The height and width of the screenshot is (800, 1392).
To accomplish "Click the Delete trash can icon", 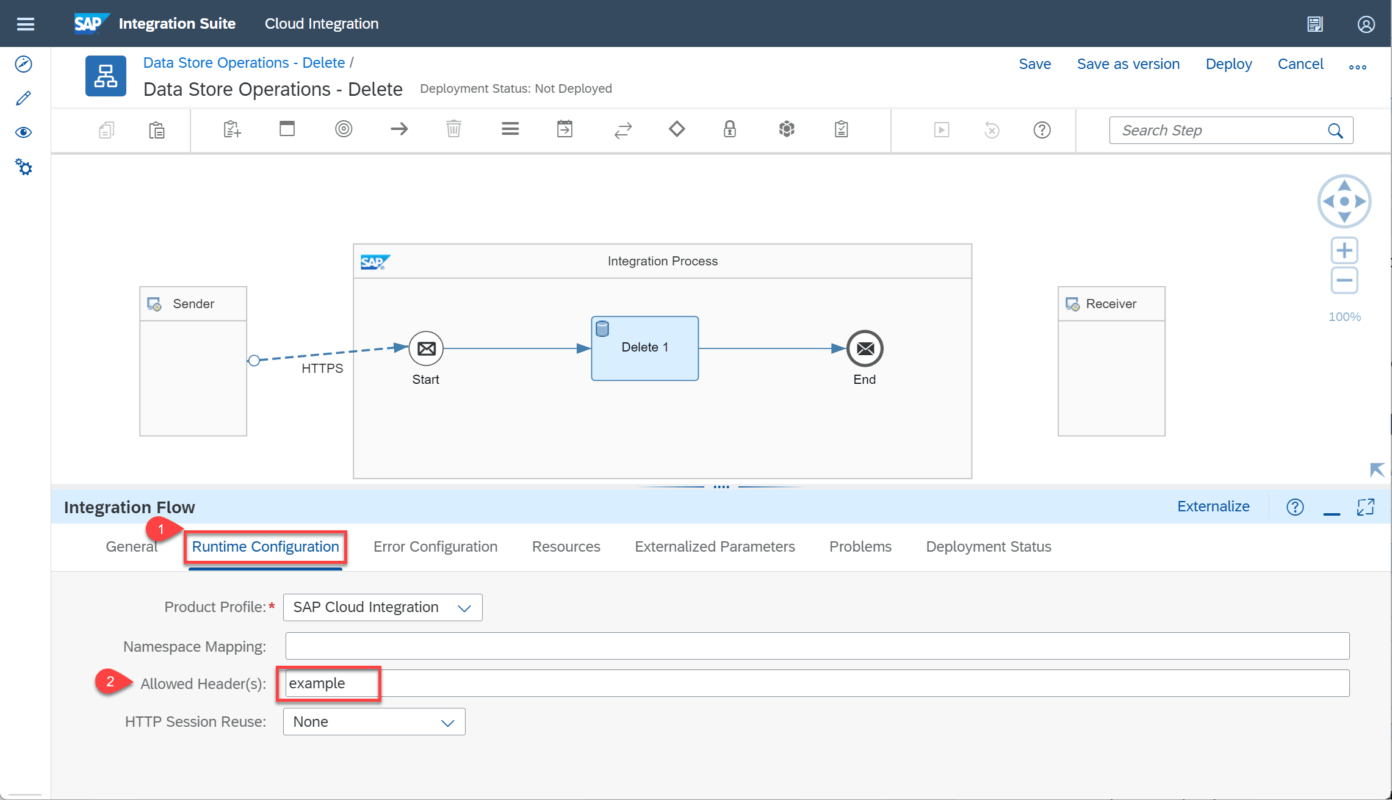I will pos(454,129).
